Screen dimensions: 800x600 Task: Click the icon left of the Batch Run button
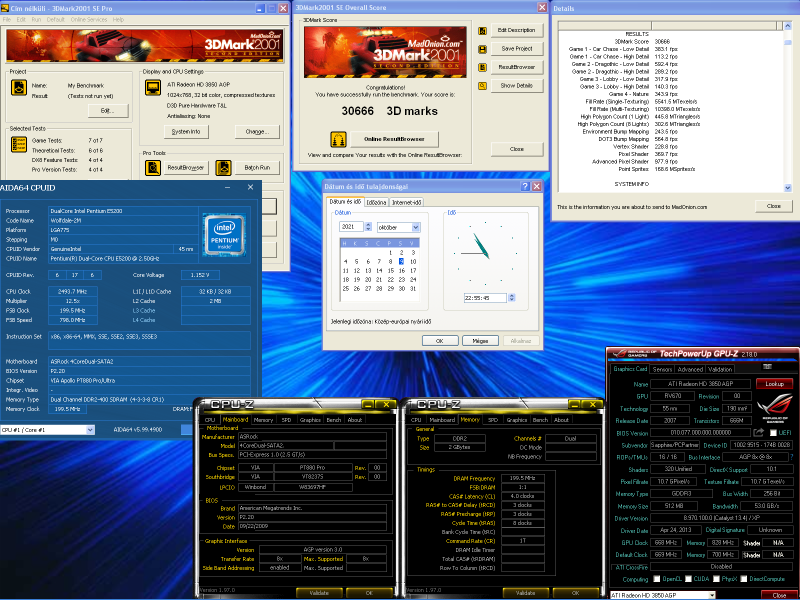click(x=223, y=167)
